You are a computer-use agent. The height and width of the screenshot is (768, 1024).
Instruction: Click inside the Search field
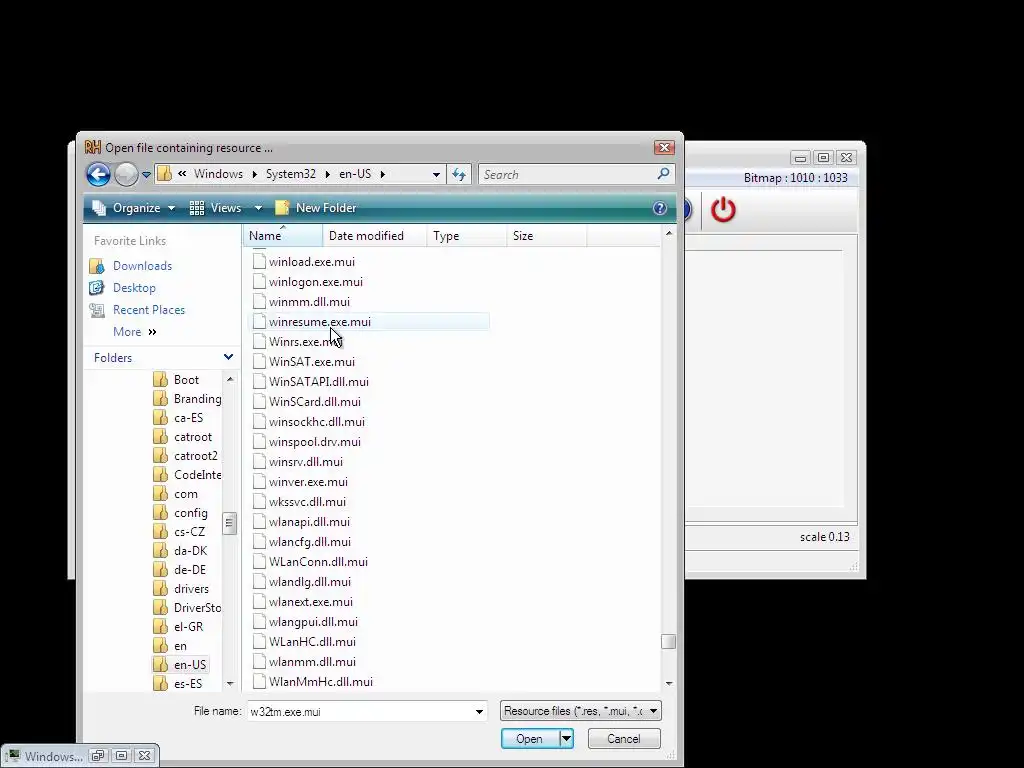[x=567, y=174]
